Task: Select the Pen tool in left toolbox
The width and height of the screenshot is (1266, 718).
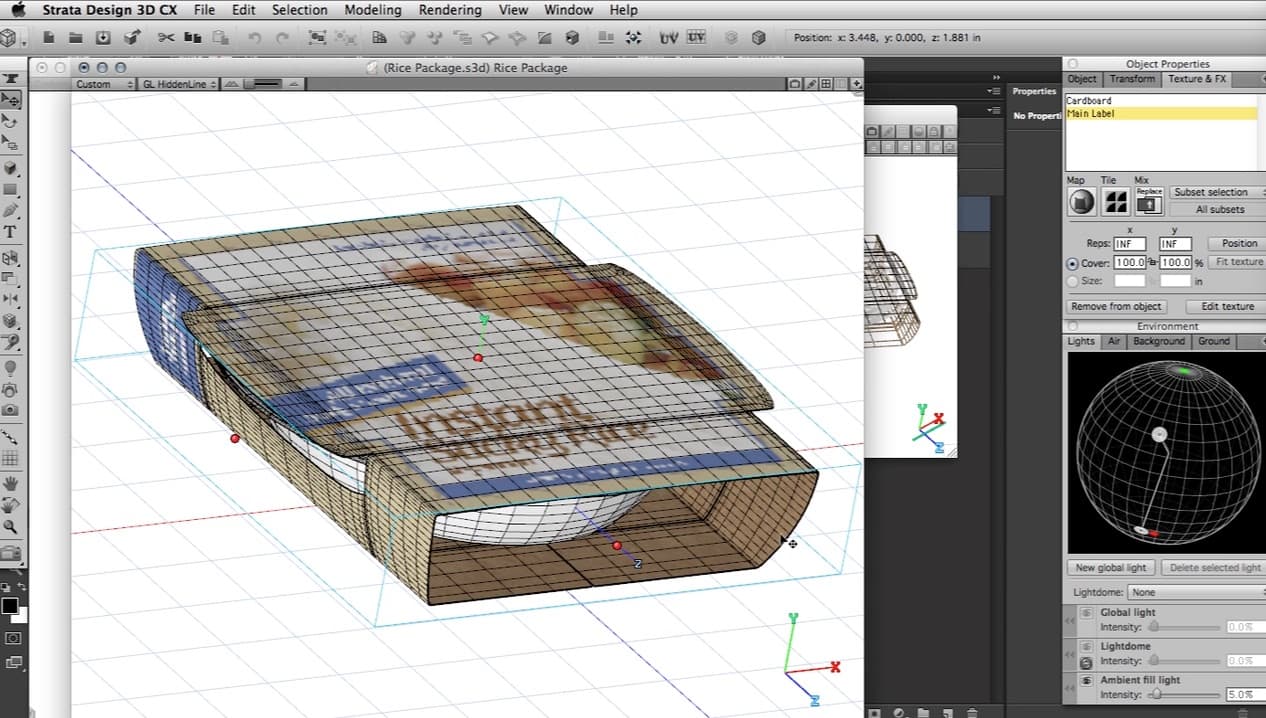Action: pyautogui.click(x=10, y=210)
